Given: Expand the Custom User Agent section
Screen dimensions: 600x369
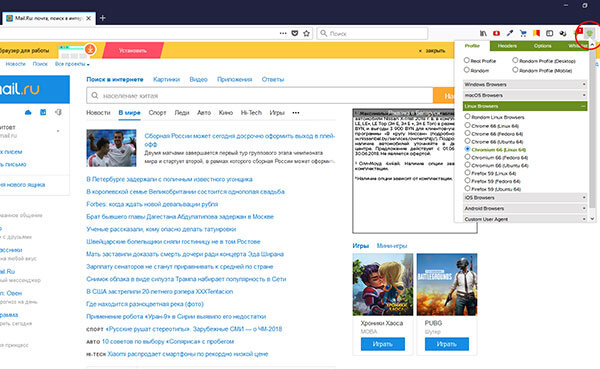Looking at the screenshot, I should point(525,219).
